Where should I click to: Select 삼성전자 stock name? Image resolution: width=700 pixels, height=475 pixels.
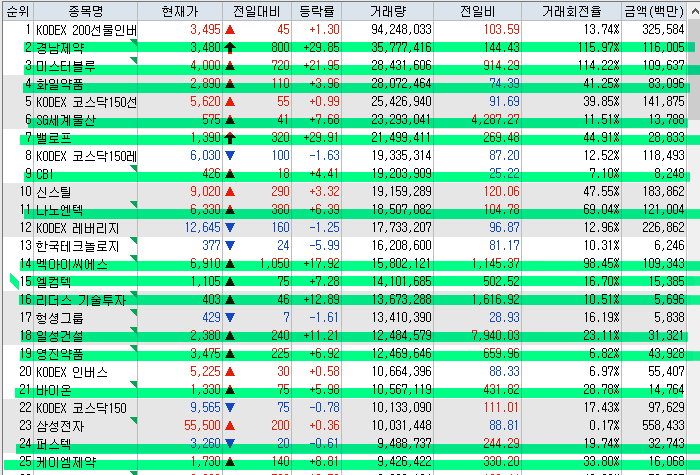(x=60, y=426)
